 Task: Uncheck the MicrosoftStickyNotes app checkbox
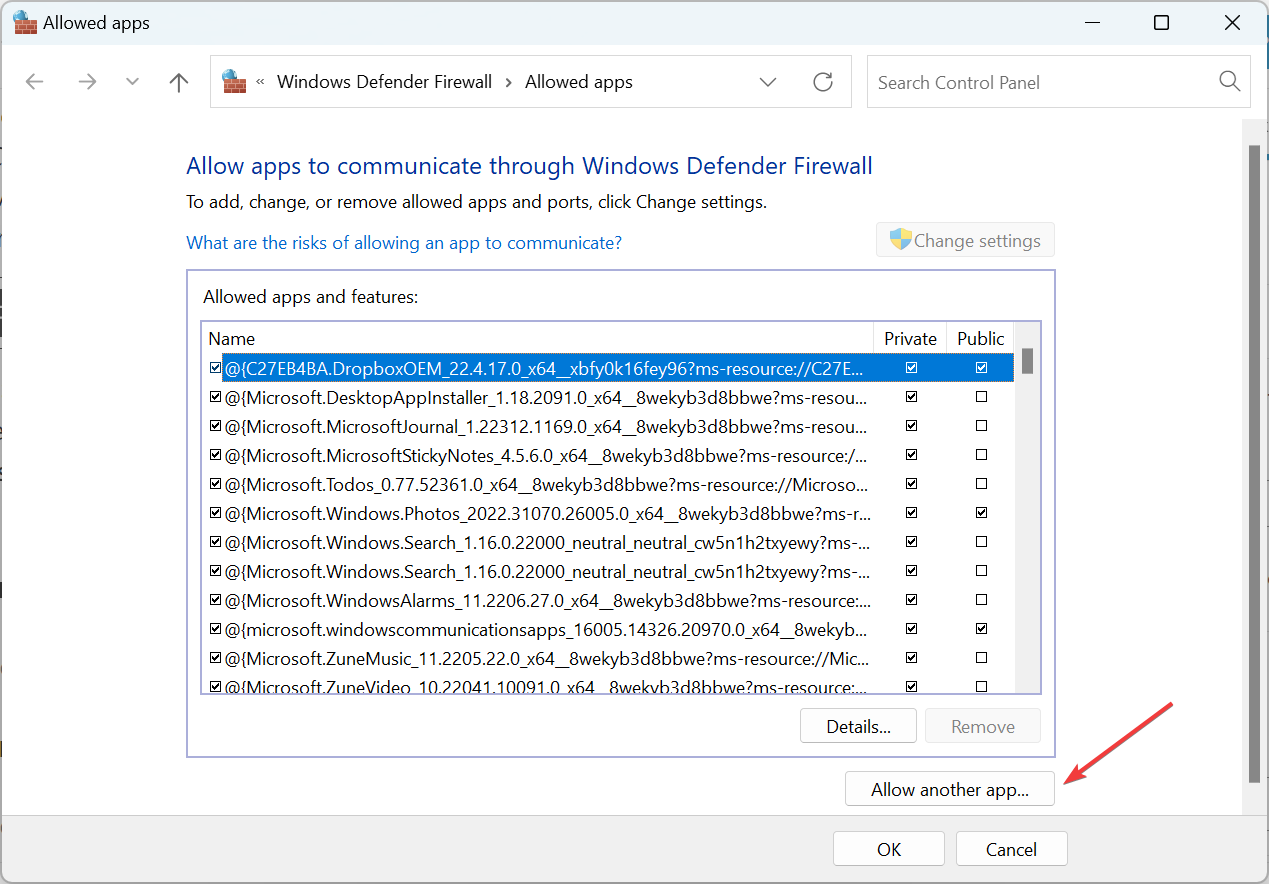pos(215,455)
